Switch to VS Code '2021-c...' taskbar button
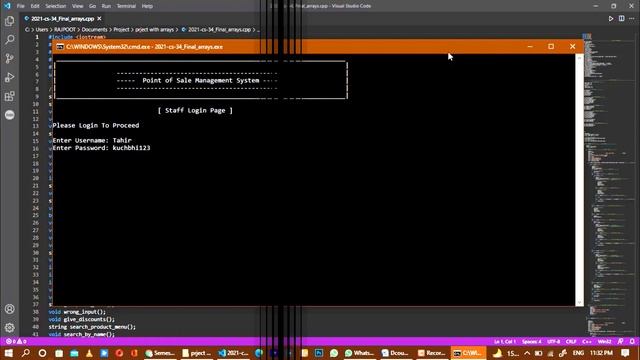 (233, 353)
